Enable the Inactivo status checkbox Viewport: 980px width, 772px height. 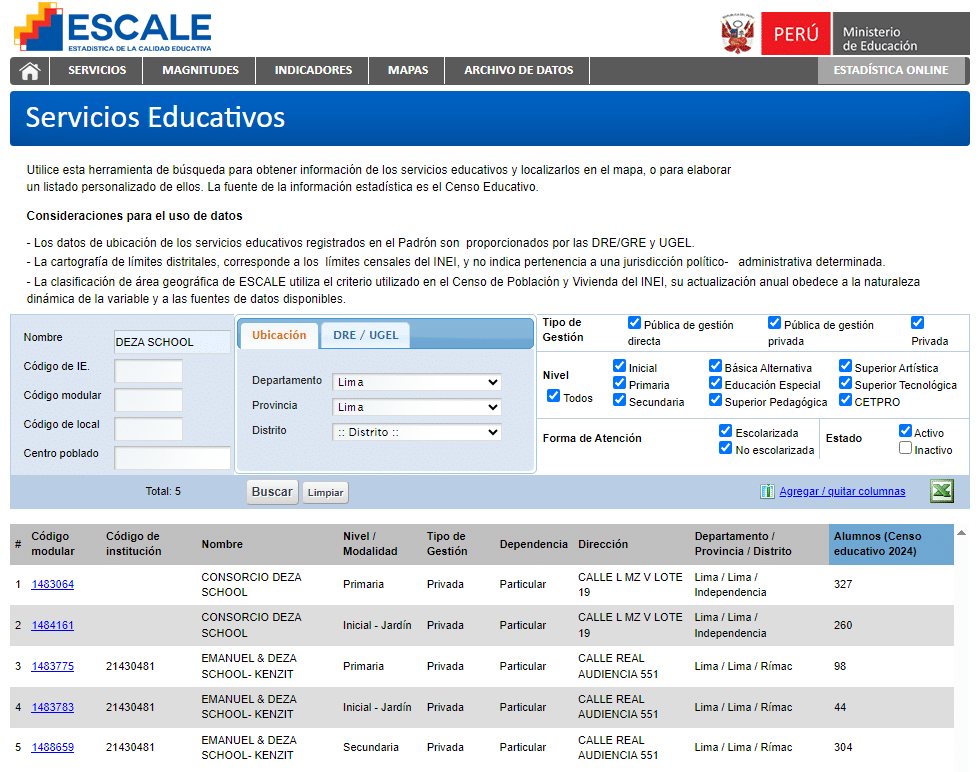click(x=906, y=448)
